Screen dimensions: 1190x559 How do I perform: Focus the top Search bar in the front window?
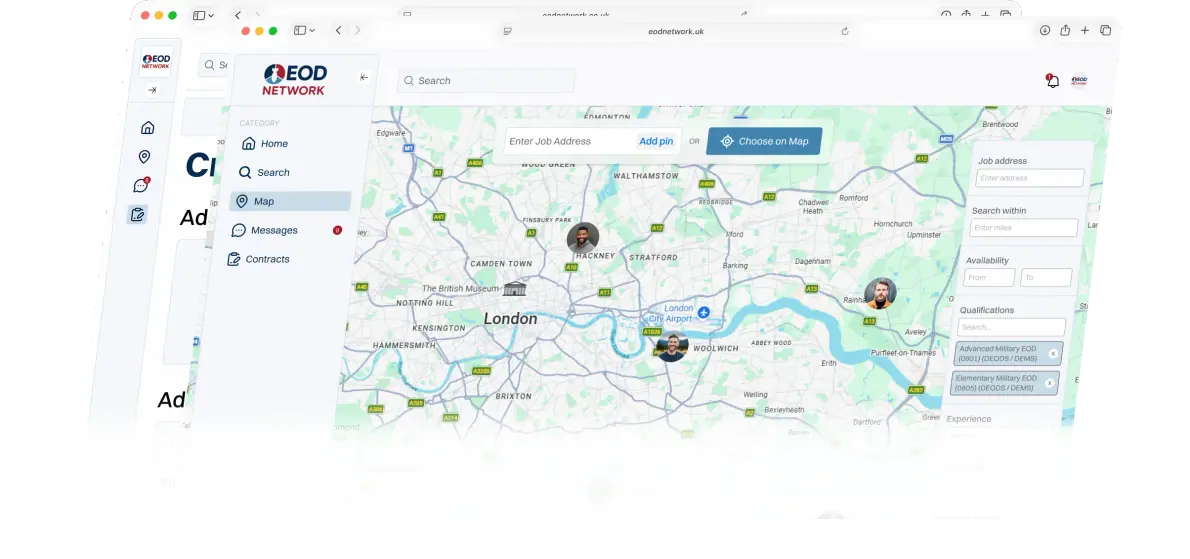tap(486, 80)
